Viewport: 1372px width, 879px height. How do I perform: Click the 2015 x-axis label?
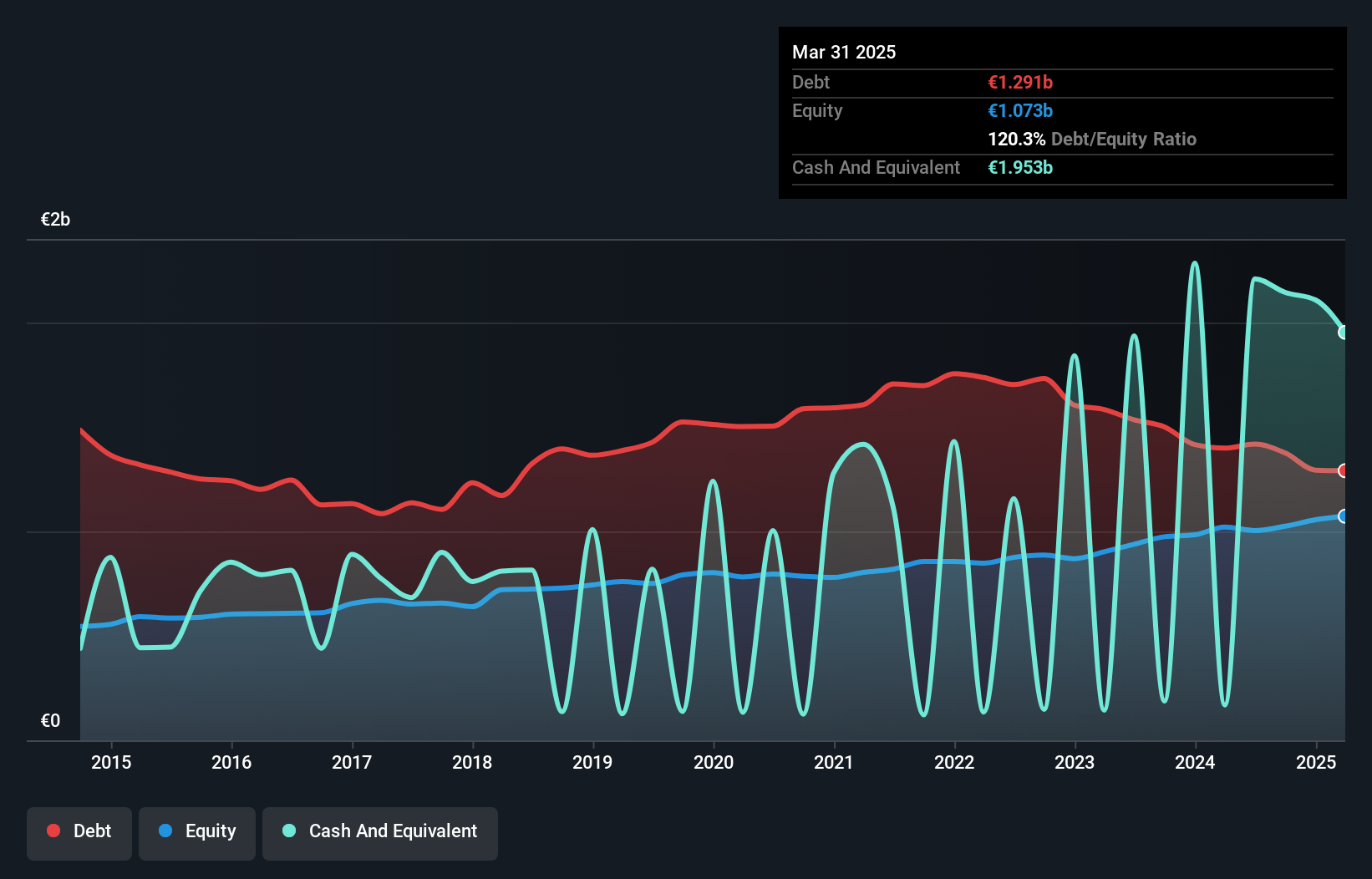[x=111, y=762]
